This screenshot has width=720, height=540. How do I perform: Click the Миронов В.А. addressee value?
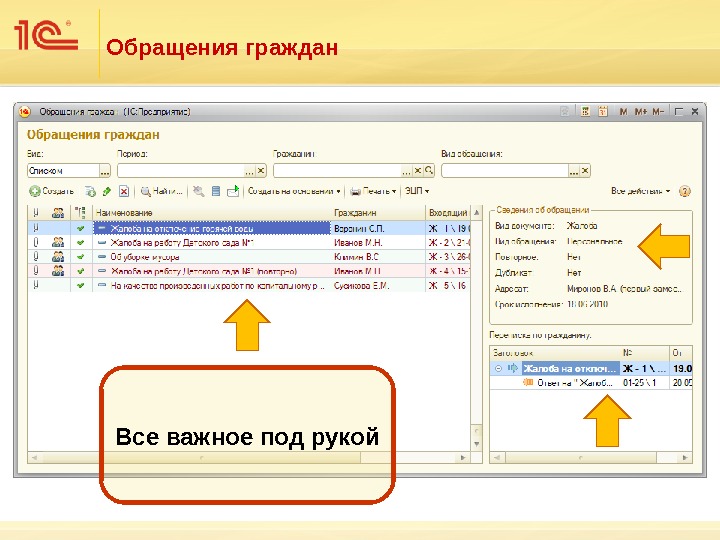[624, 289]
